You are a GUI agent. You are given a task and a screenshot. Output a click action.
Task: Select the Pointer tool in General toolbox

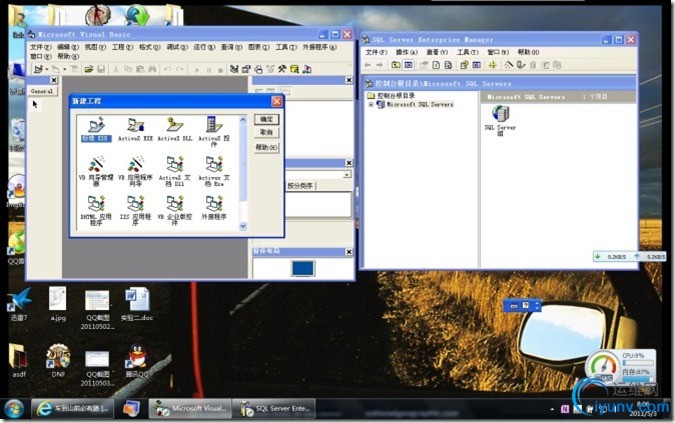point(35,104)
